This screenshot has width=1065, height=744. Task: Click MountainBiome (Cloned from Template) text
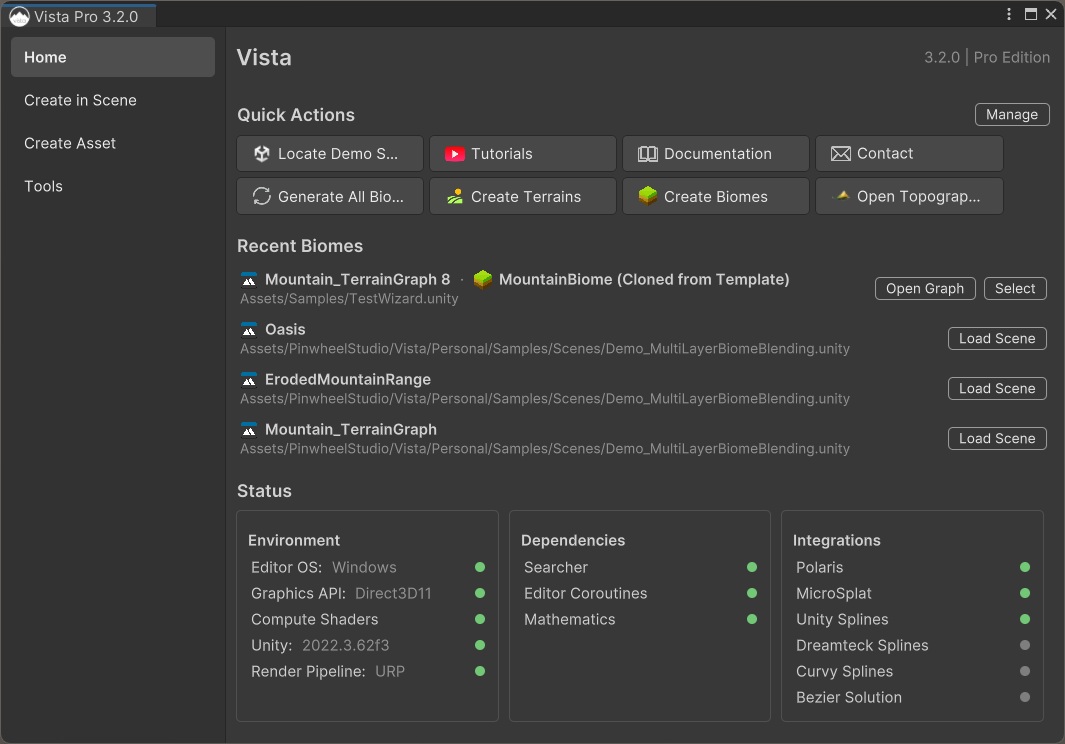[x=644, y=279]
